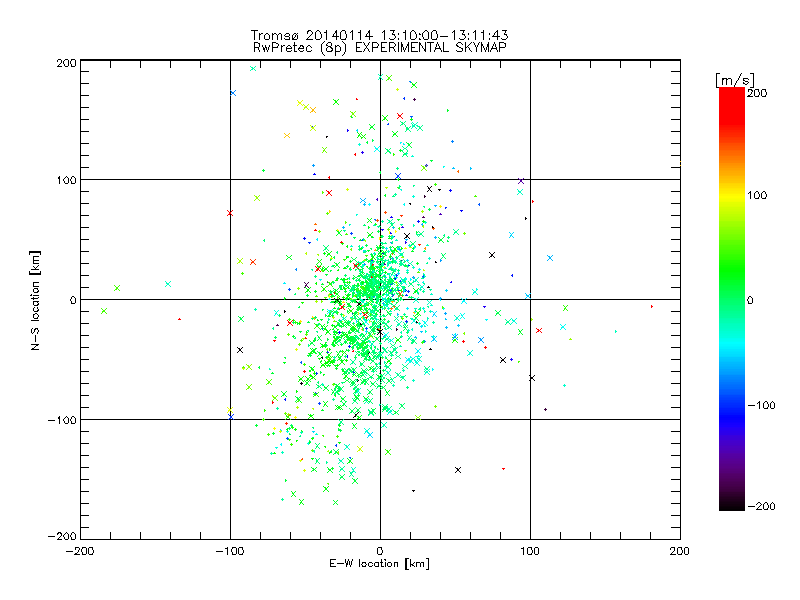This screenshot has height=600, width=800.
Task: Click the colorbar tick label '100'
Action: pos(757,195)
